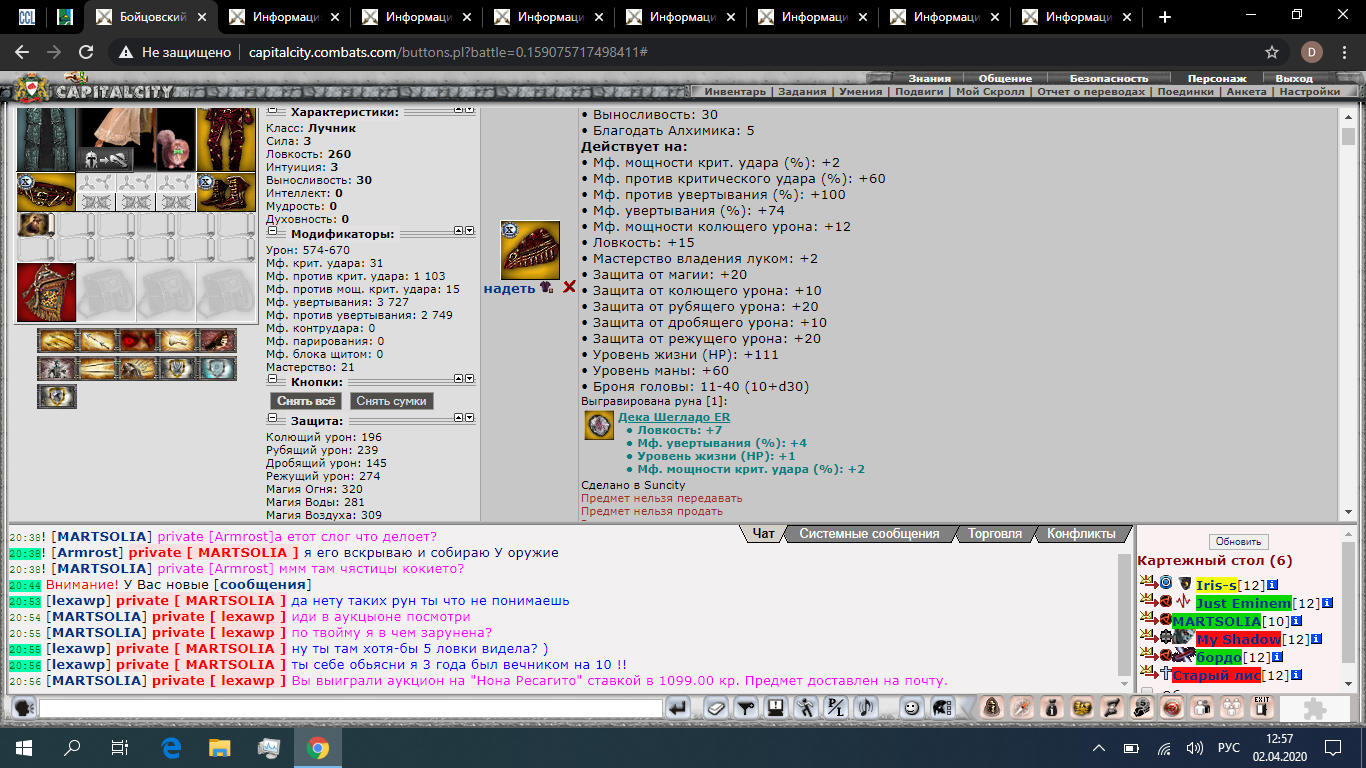Viewport: 1366px width, 768px height.
Task: Click the hooded figure icon in toolbar
Action: 991,707
